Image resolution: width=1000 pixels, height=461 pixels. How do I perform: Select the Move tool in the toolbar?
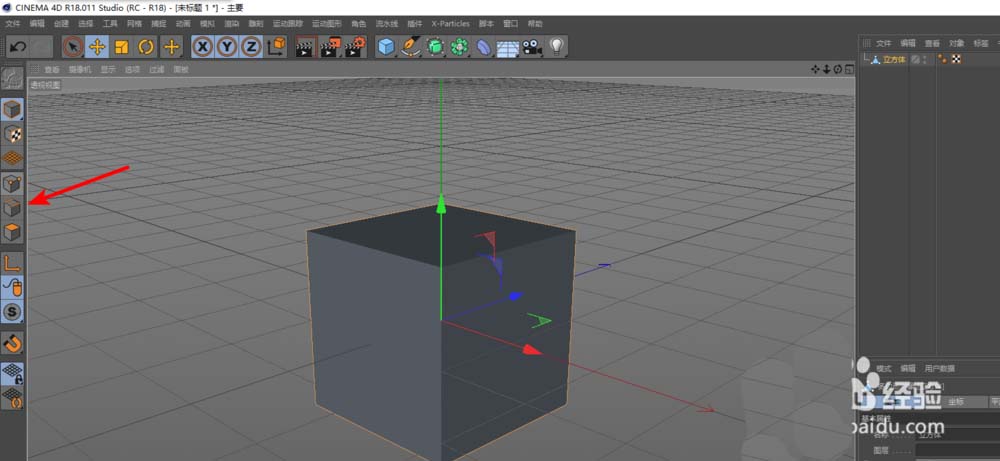98,46
